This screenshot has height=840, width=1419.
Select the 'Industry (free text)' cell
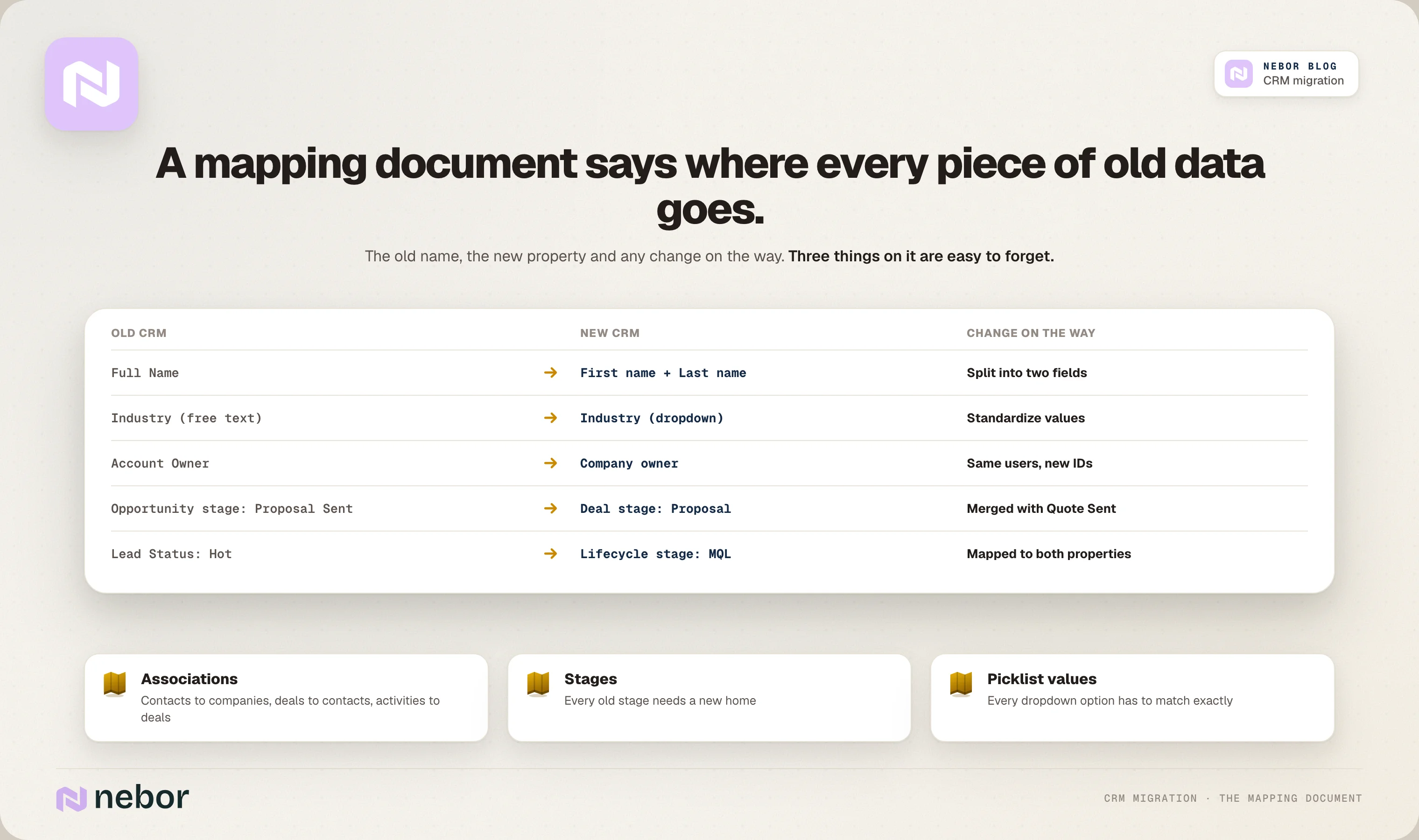(x=186, y=418)
